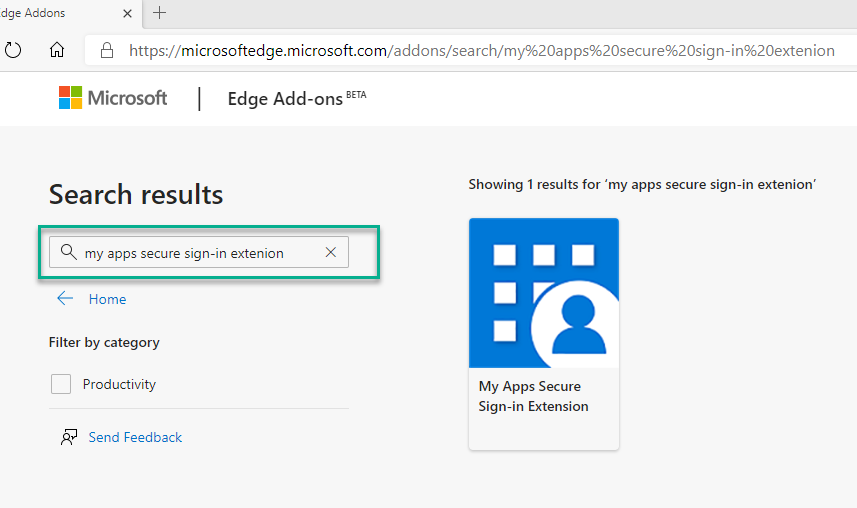
Task: Open the My Apps Secure Sign-in Extension thumbnail
Action: [544, 293]
